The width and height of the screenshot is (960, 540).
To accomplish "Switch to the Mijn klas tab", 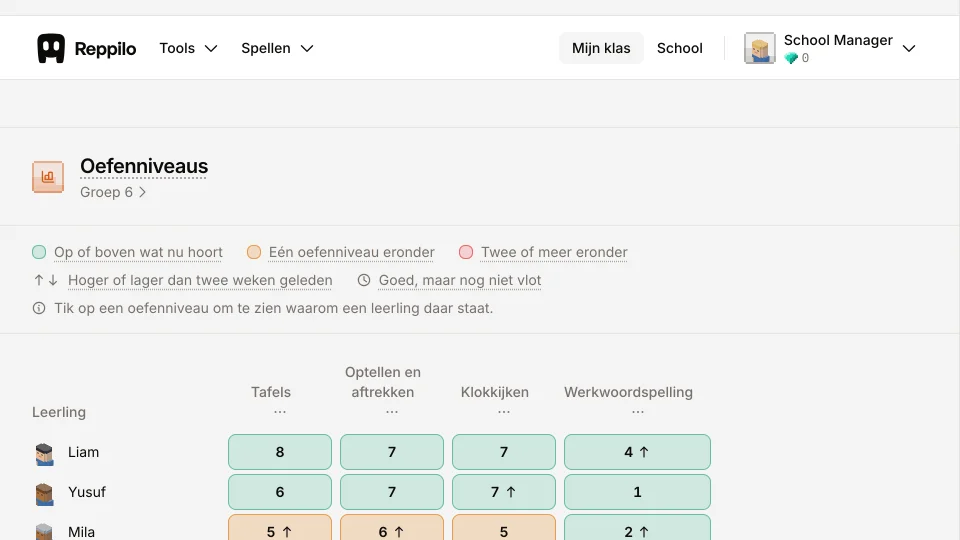I will click(601, 48).
